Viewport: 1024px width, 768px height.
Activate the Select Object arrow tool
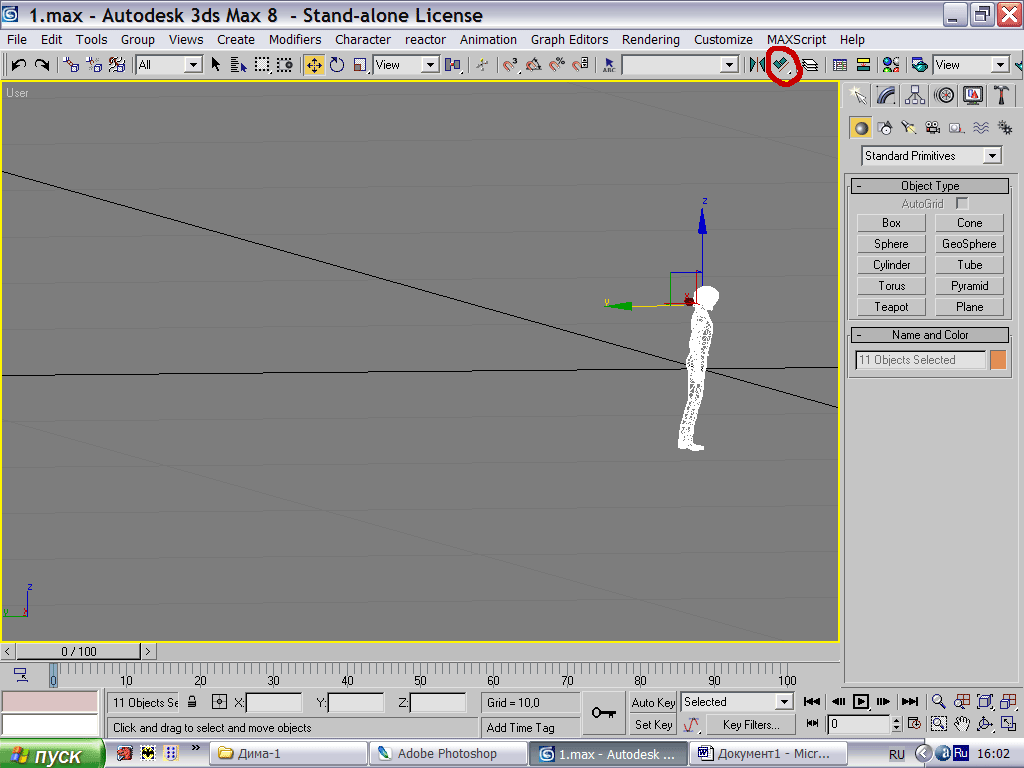(216, 65)
